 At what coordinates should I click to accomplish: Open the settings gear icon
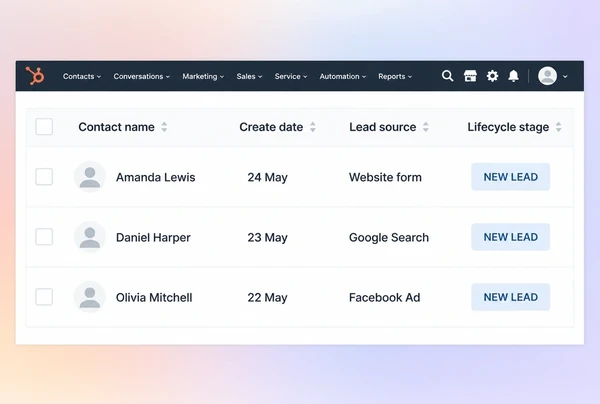pos(492,76)
